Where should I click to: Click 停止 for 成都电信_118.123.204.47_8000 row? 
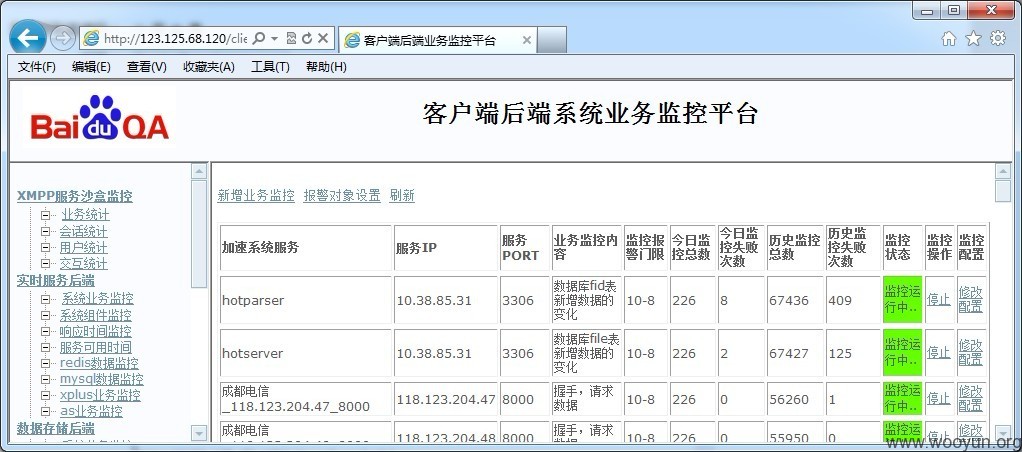[x=939, y=399]
